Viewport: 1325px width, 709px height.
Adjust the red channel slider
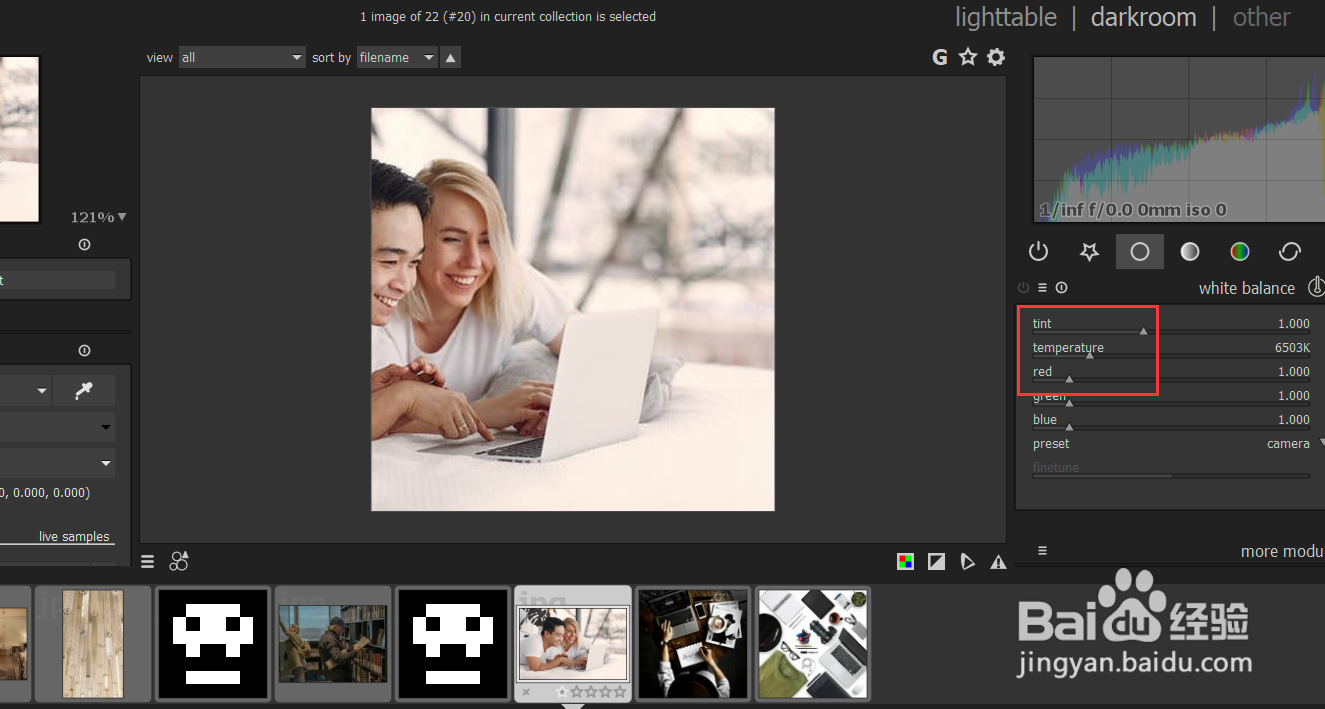click(1171, 373)
